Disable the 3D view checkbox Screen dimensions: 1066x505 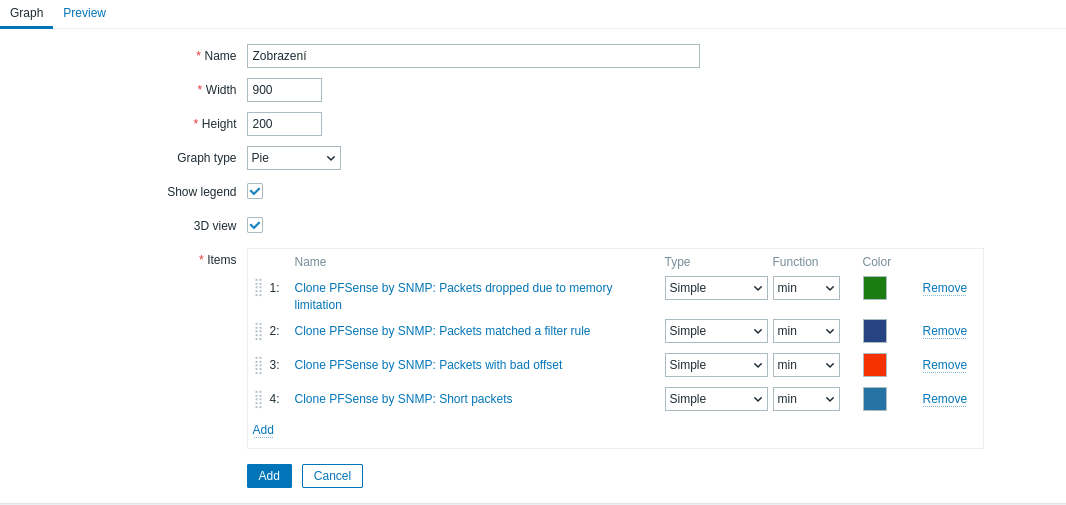click(x=255, y=225)
